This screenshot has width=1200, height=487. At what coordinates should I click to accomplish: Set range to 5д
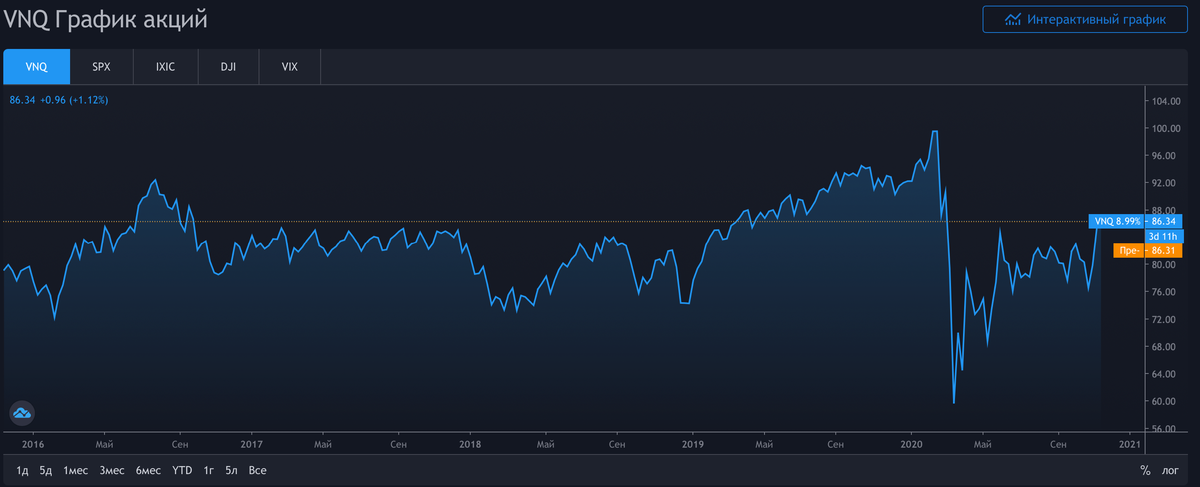[46, 470]
